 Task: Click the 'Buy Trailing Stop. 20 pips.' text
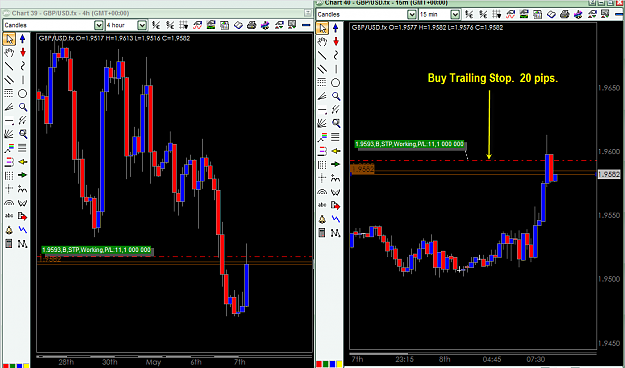click(493, 78)
